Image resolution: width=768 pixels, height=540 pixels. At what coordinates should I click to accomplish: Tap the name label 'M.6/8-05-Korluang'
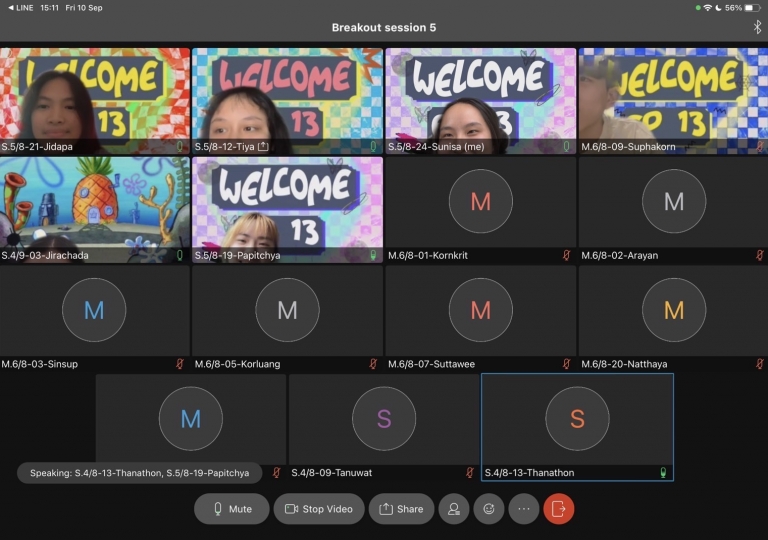pos(238,364)
